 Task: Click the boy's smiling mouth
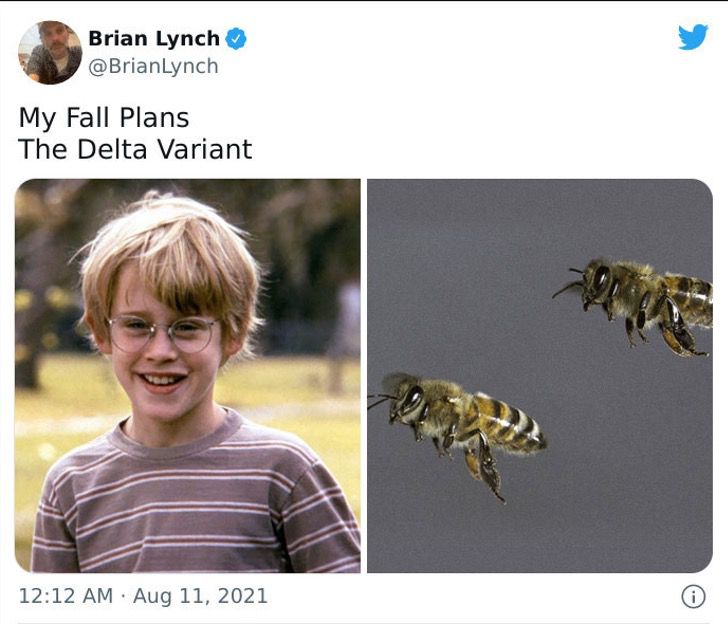[x=160, y=380]
